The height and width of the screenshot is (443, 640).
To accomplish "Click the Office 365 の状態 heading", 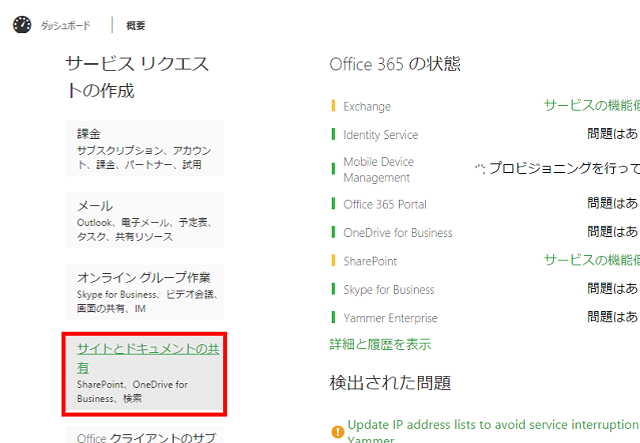I will [395, 64].
